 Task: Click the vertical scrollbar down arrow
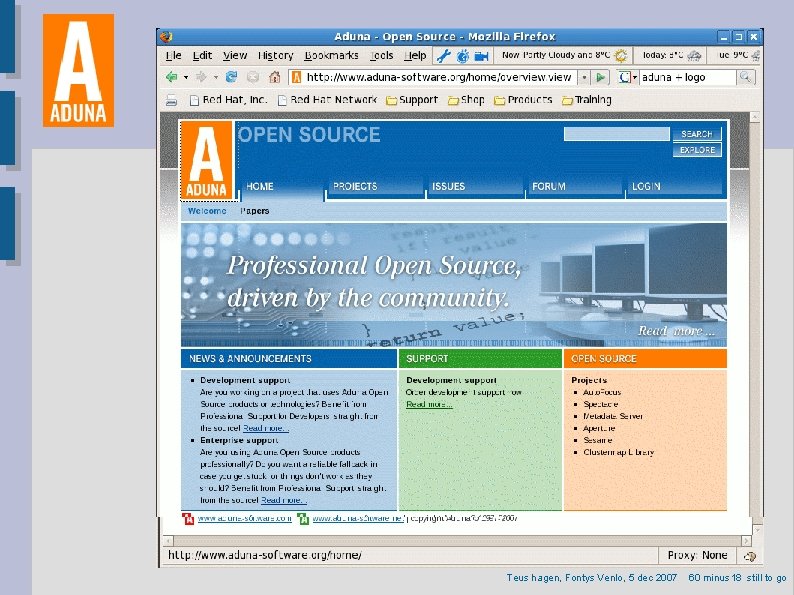coord(757,530)
